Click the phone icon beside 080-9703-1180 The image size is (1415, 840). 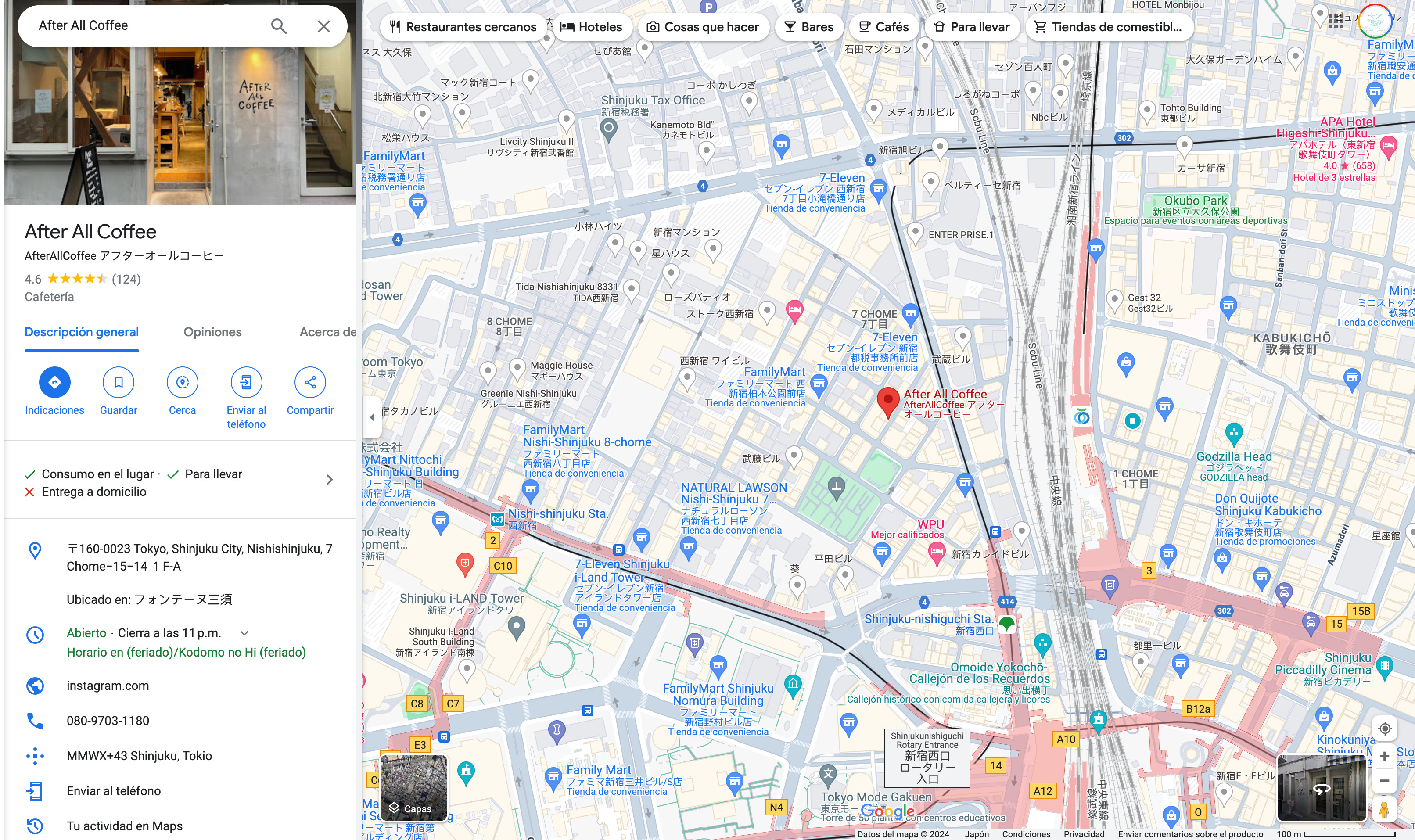pyautogui.click(x=35, y=721)
